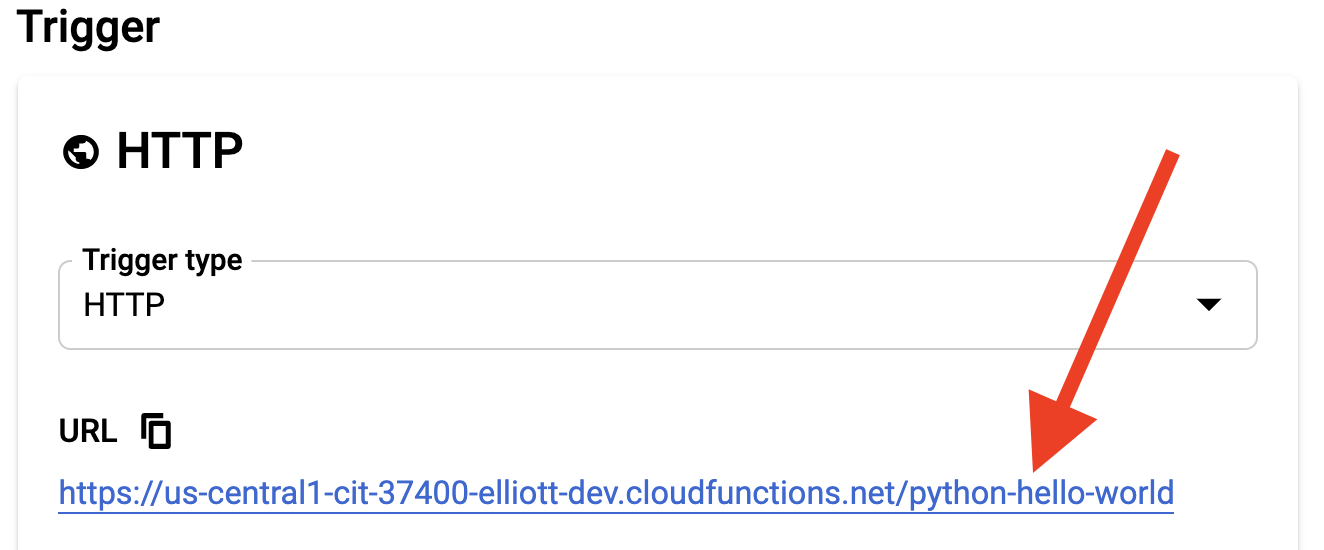Viewport: 1324px width, 550px height.
Task: Expand the Trigger type dropdown
Action: click(657, 305)
